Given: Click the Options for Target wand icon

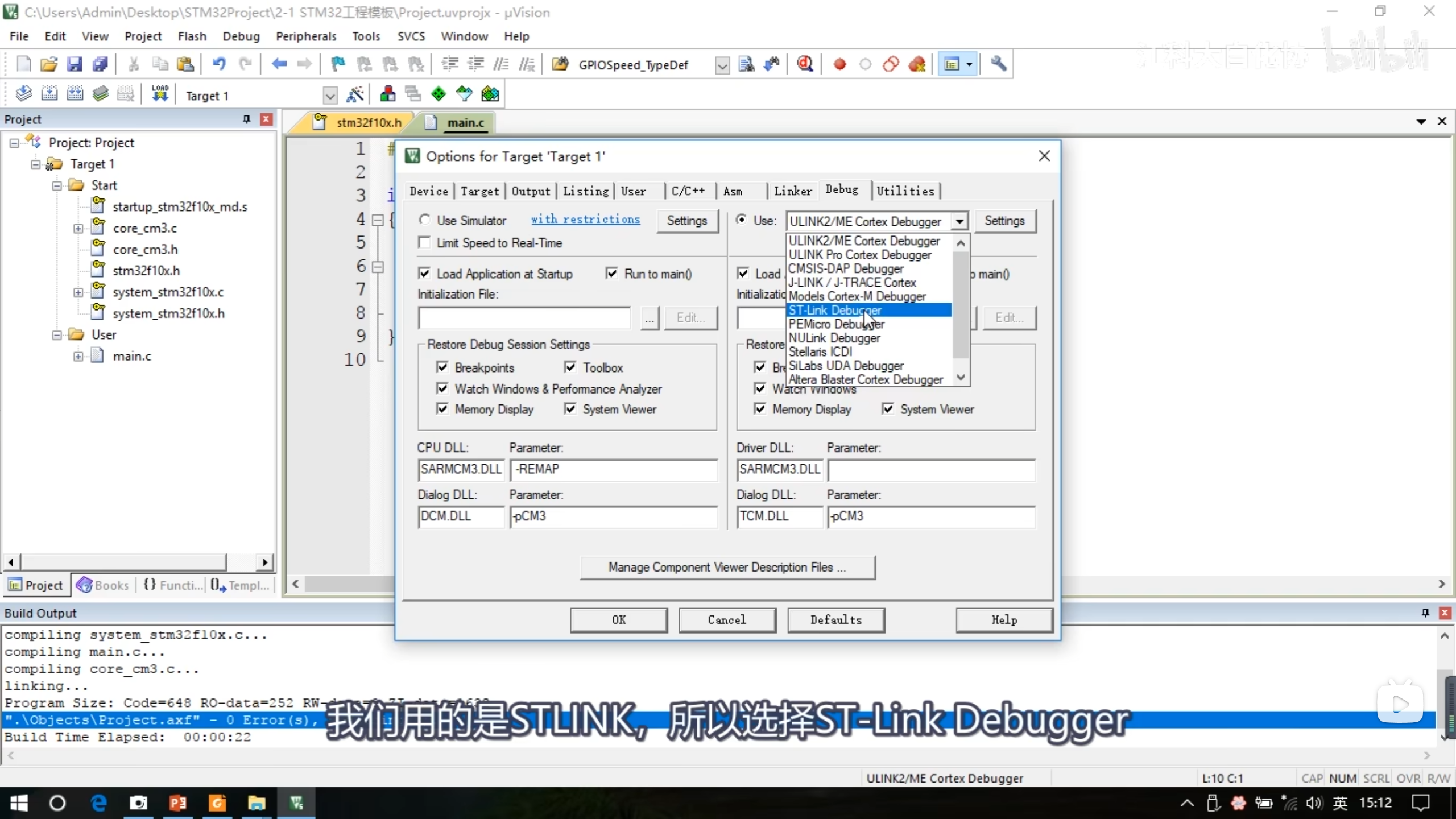Looking at the screenshot, I should coord(355,94).
